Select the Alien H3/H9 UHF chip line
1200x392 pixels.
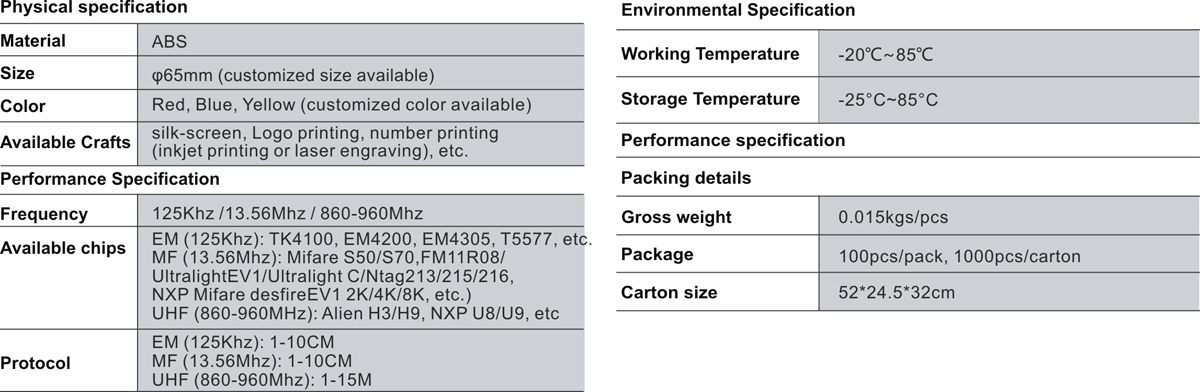(355, 313)
